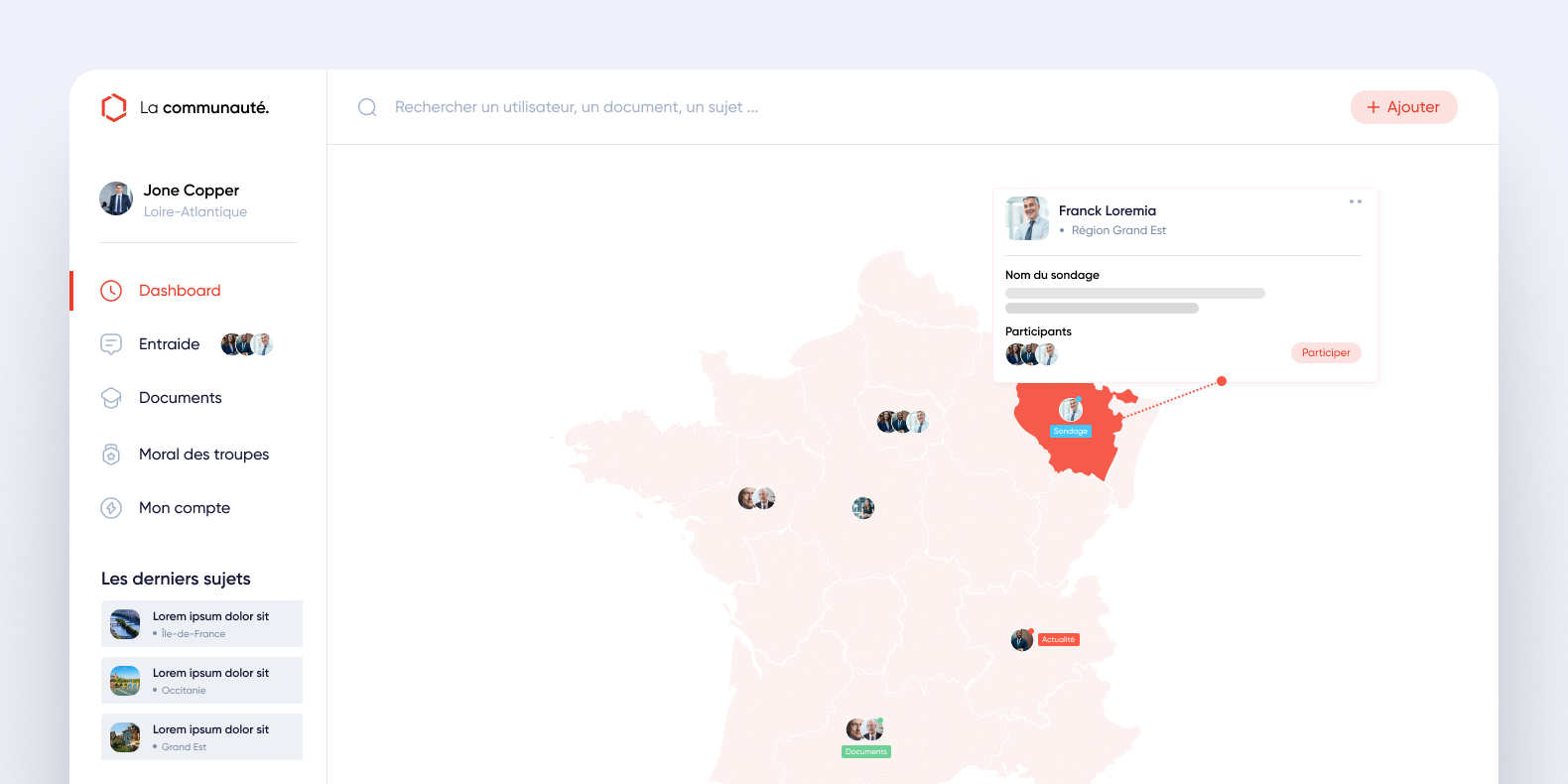This screenshot has width=1568, height=784.
Task: Open the Dashboard menu item
Action: [x=180, y=291]
